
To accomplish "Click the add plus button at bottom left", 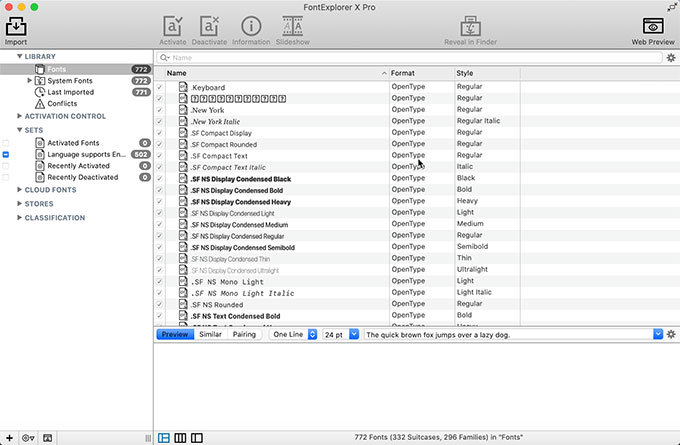I will 9,438.
